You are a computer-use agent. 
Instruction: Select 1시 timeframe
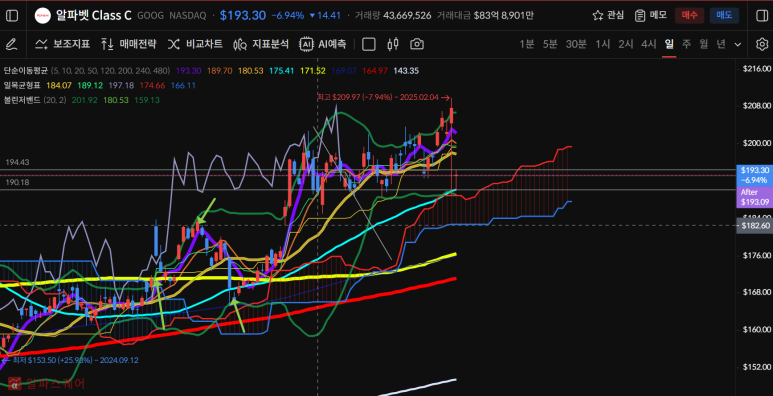(x=603, y=45)
